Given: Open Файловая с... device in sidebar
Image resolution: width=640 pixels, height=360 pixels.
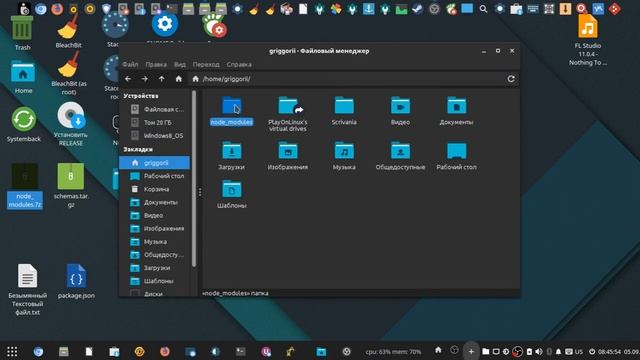Looking at the screenshot, I should point(157,109).
